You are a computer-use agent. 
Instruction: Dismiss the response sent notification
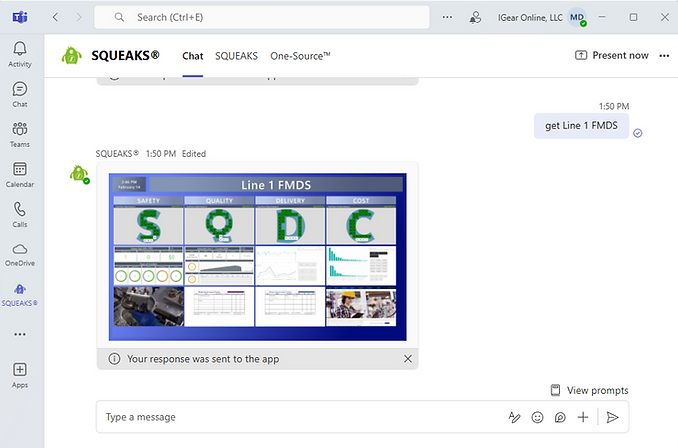click(407, 358)
